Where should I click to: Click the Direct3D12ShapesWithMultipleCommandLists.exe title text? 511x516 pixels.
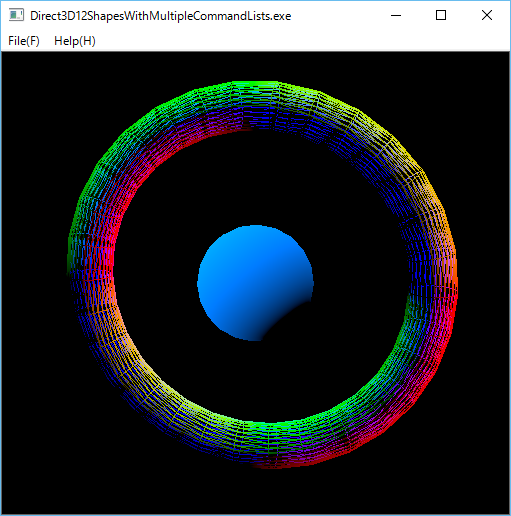(x=160, y=16)
